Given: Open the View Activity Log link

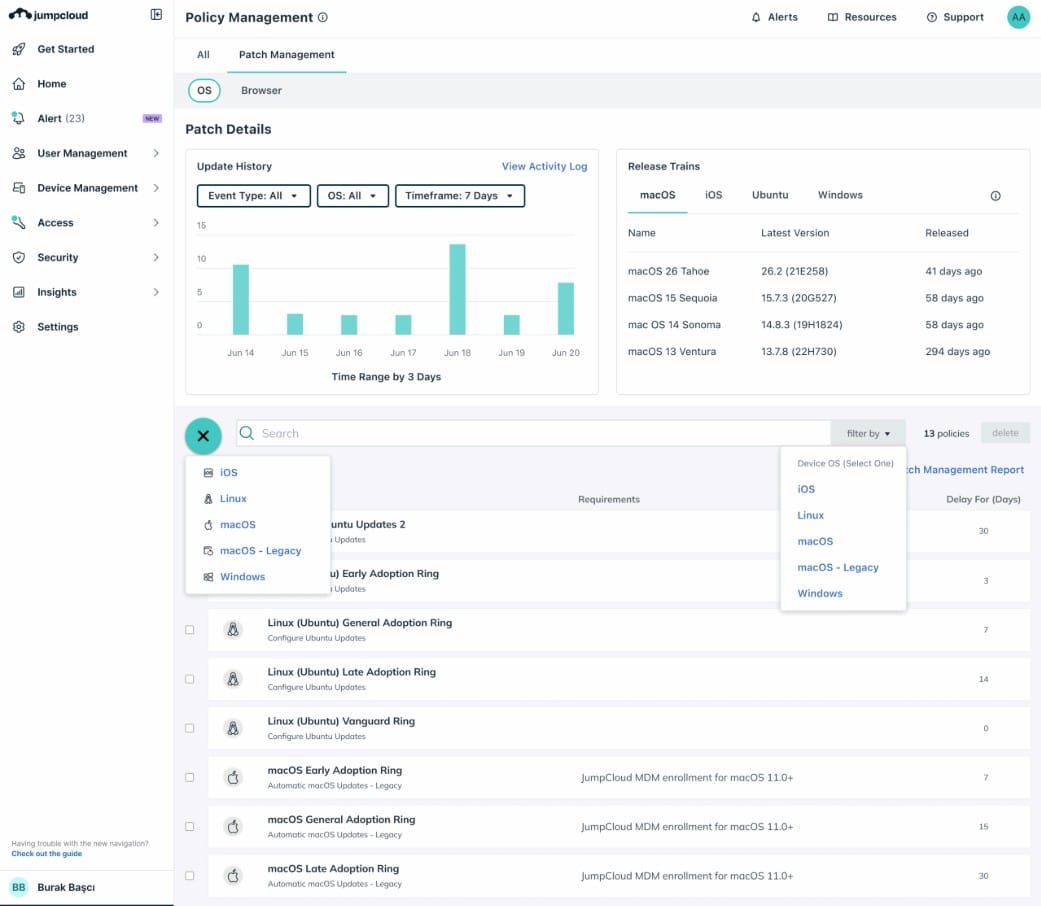Looking at the screenshot, I should pos(544,167).
